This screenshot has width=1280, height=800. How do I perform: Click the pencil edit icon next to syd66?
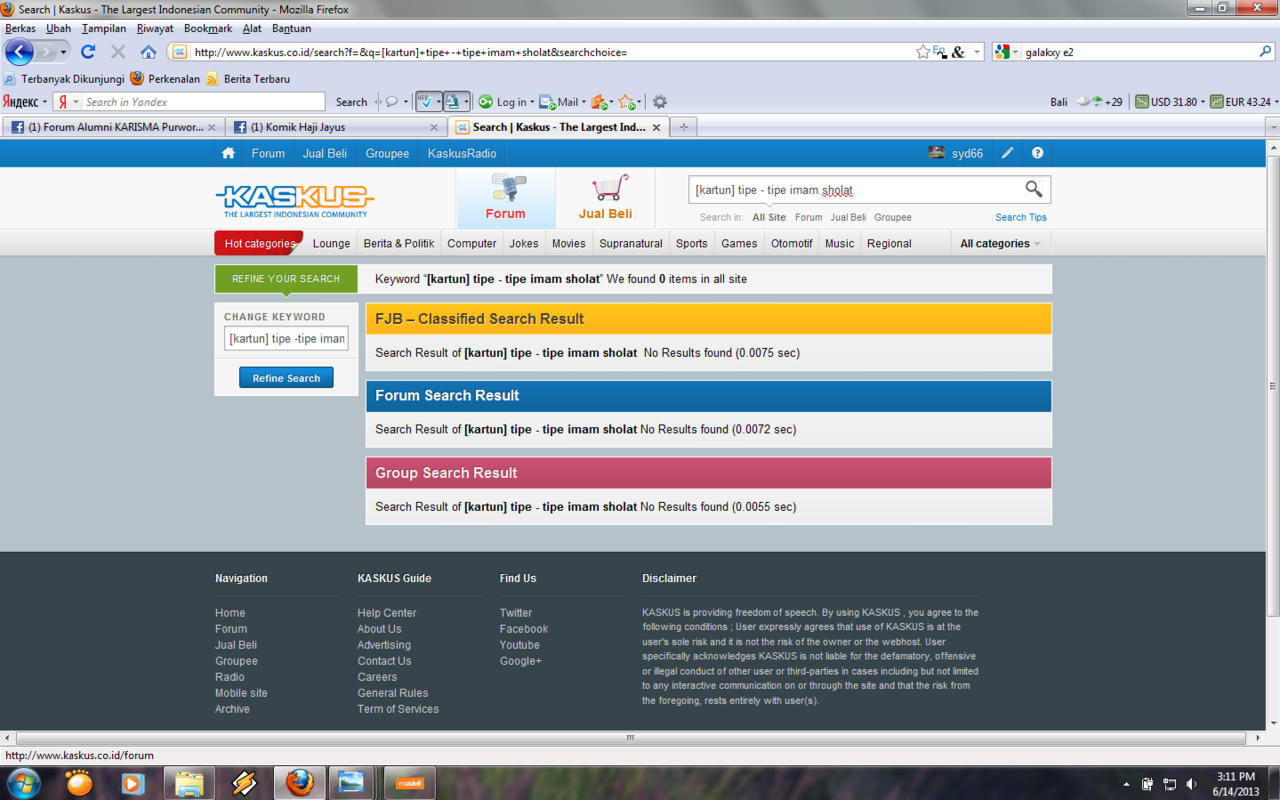pyautogui.click(x=1007, y=153)
